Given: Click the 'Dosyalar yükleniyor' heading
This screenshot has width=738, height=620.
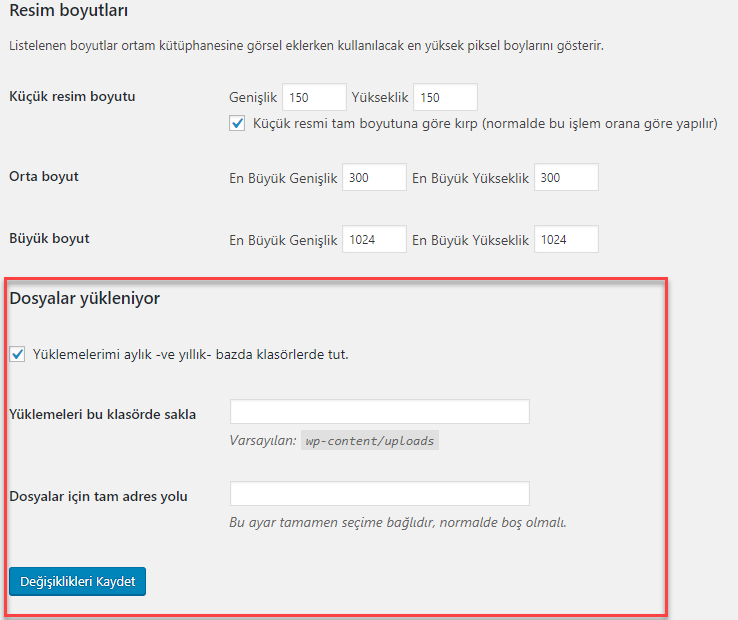Looking at the screenshot, I should coord(85,298).
